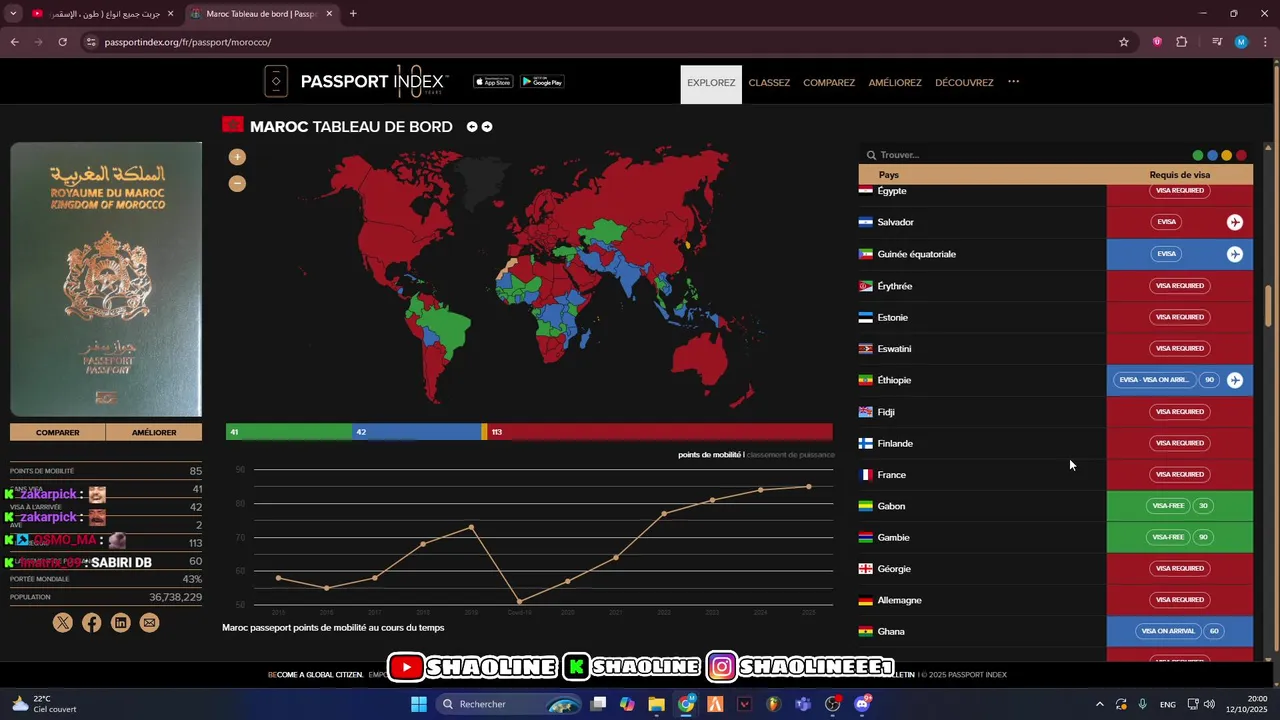Click the Passport Index logo
1280x720 pixels.
click(356, 82)
